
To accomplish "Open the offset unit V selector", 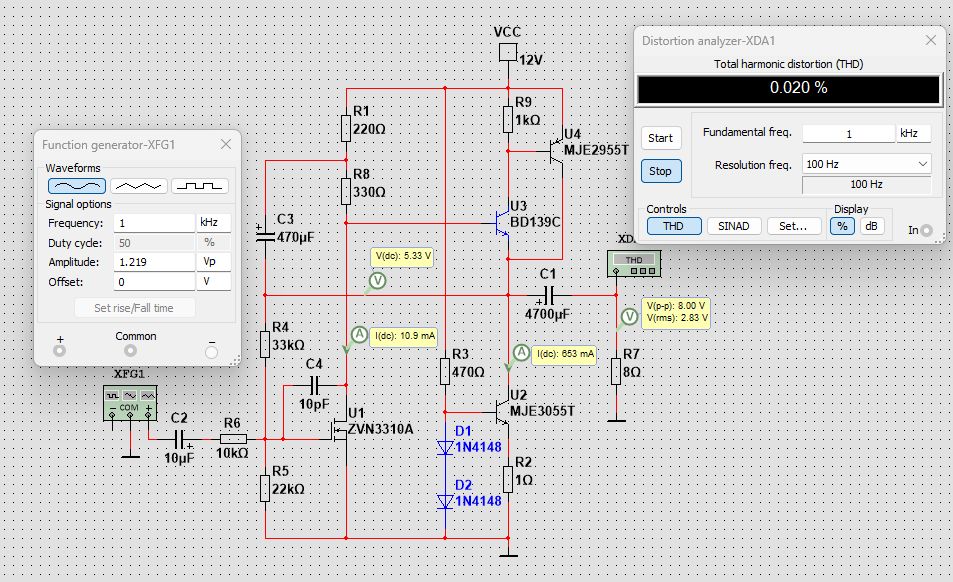I will [214, 281].
